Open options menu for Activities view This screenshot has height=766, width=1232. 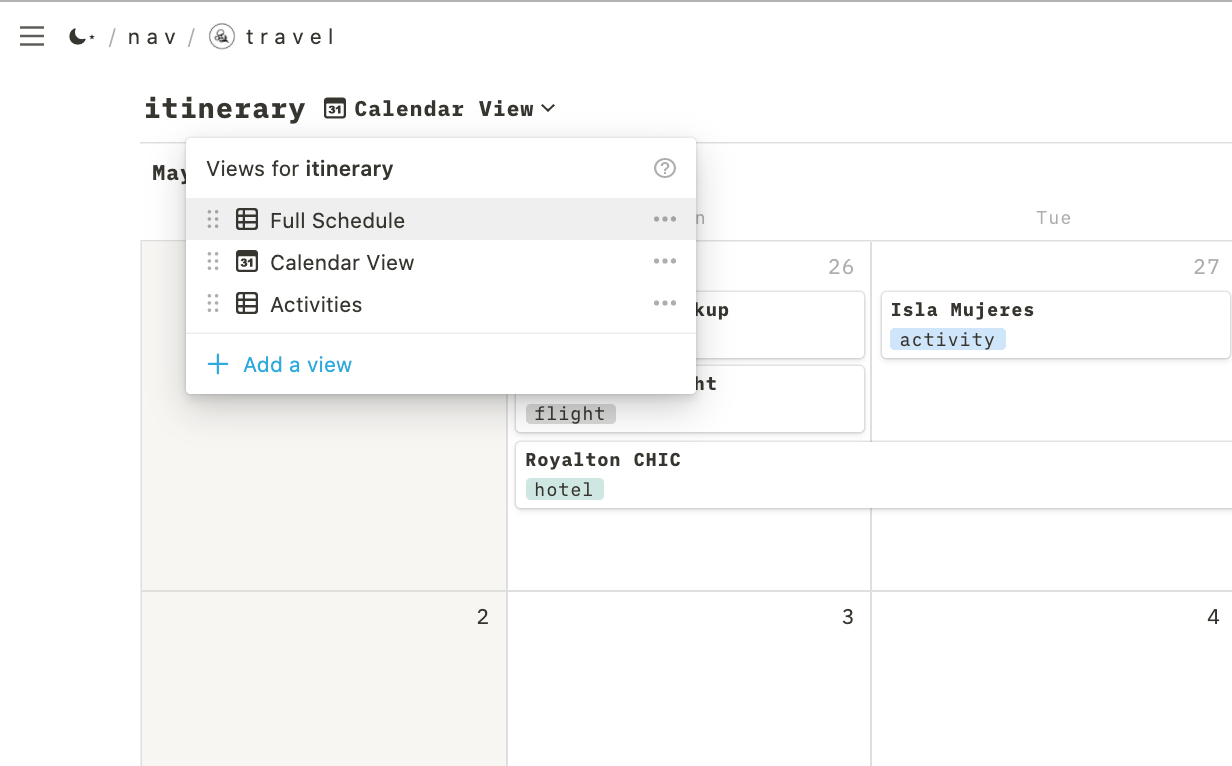[665, 304]
